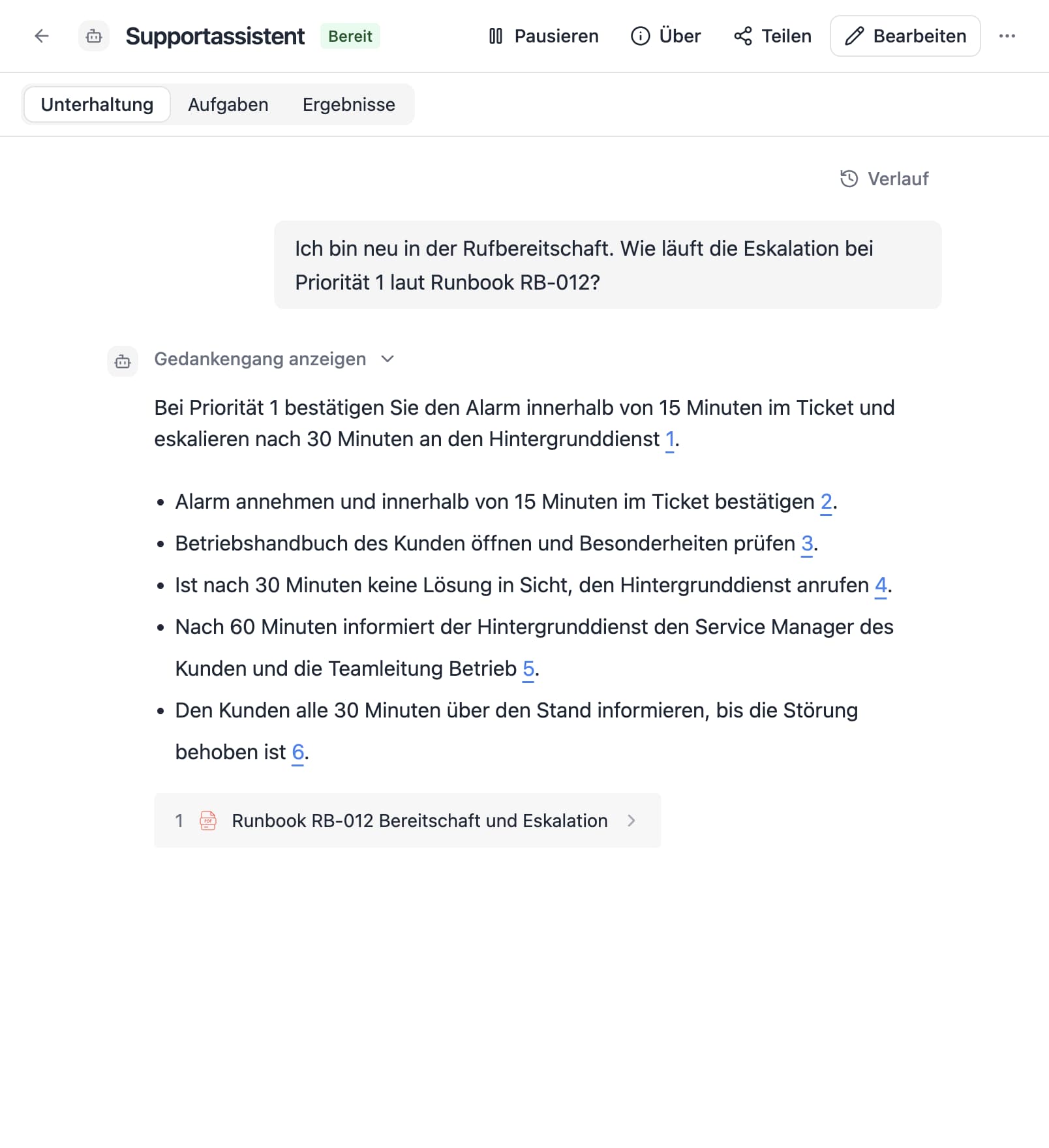Click the chevron on the Runbook source card
1049x1148 pixels.
pyautogui.click(x=631, y=821)
